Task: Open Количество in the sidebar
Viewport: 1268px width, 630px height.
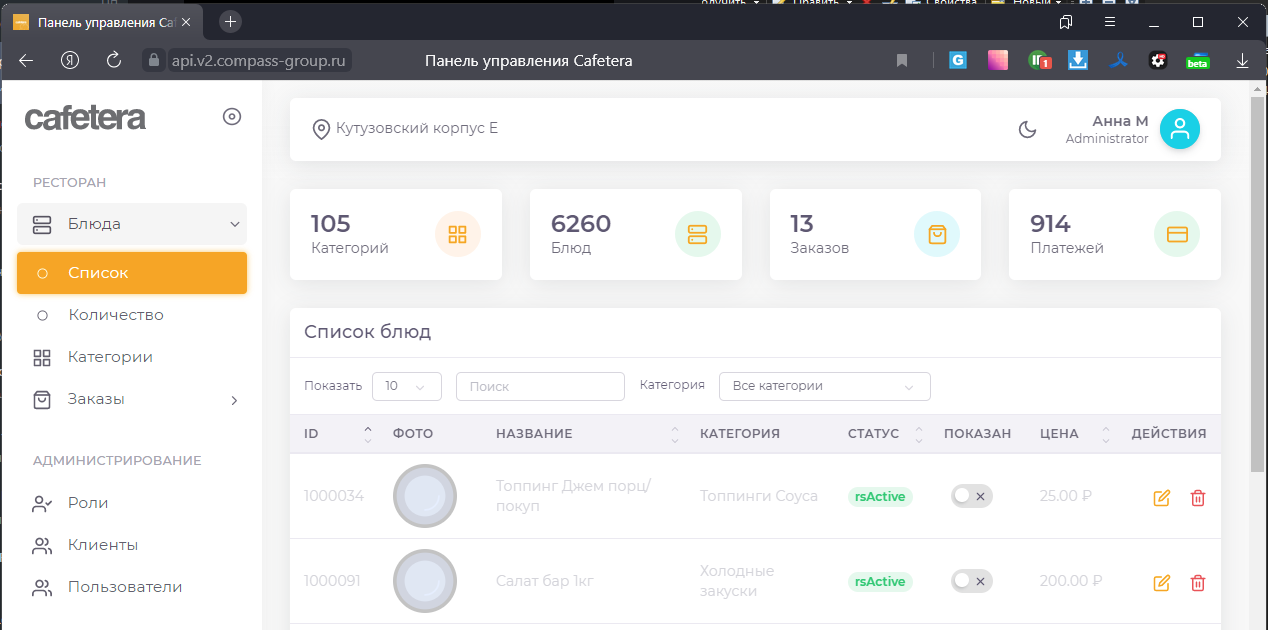Action: (115, 315)
